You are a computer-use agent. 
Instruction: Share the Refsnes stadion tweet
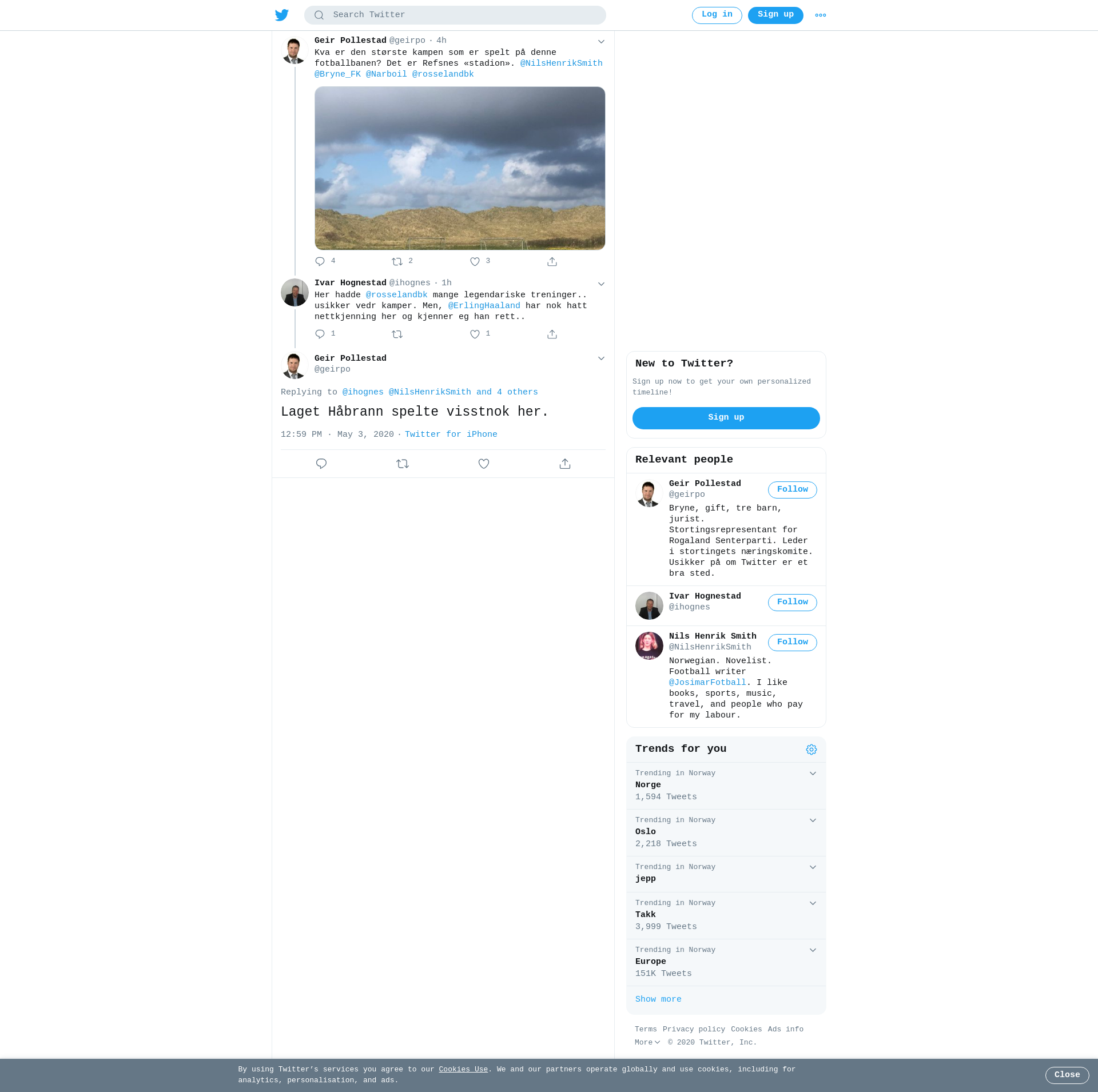552,261
